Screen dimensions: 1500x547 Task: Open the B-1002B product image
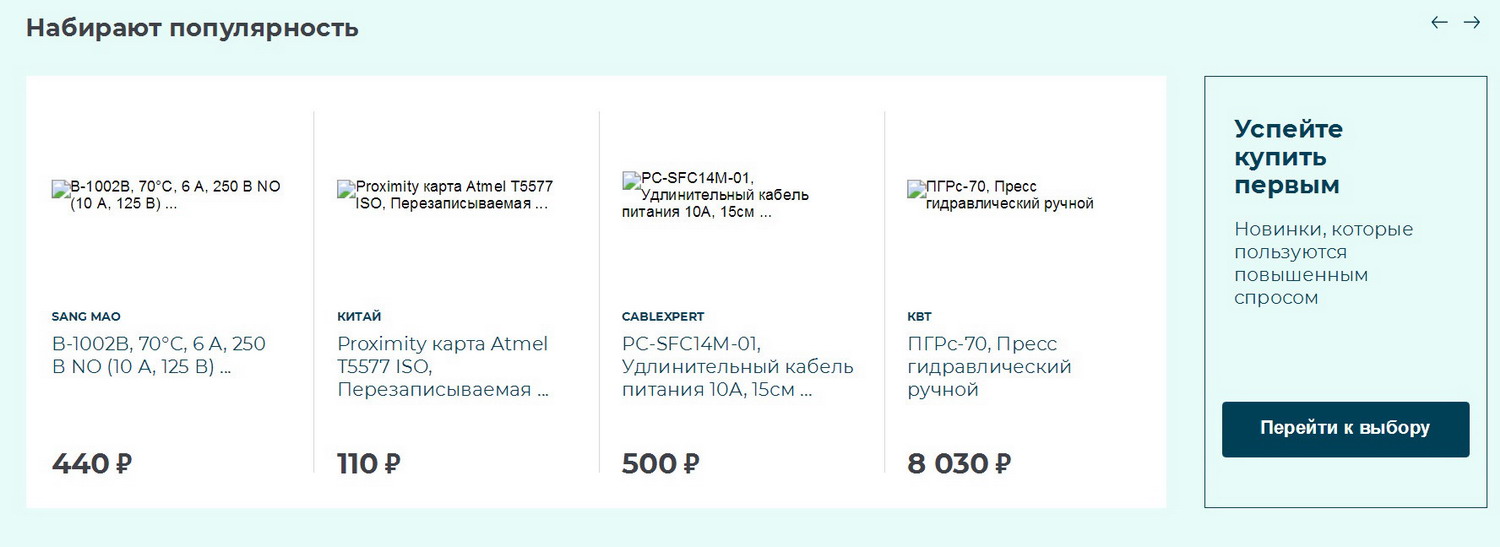click(x=167, y=195)
